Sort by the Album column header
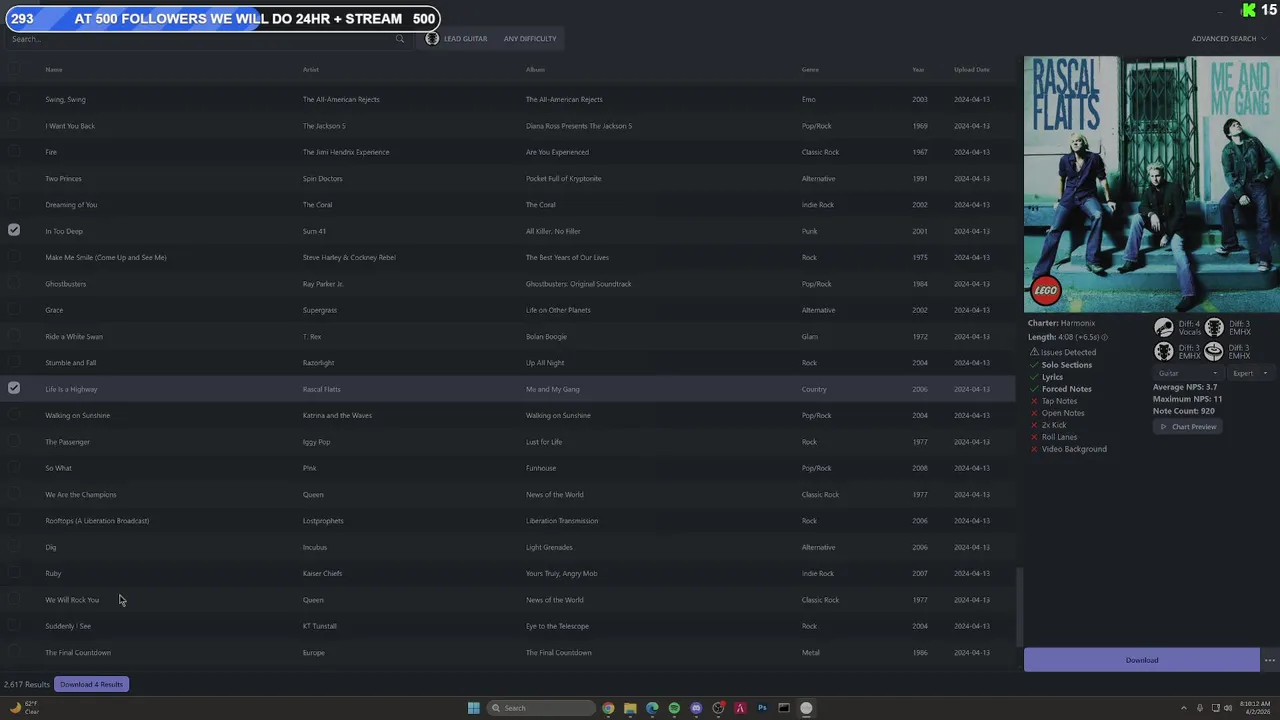Screen dimensions: 1280x720 tap(535, 70)
